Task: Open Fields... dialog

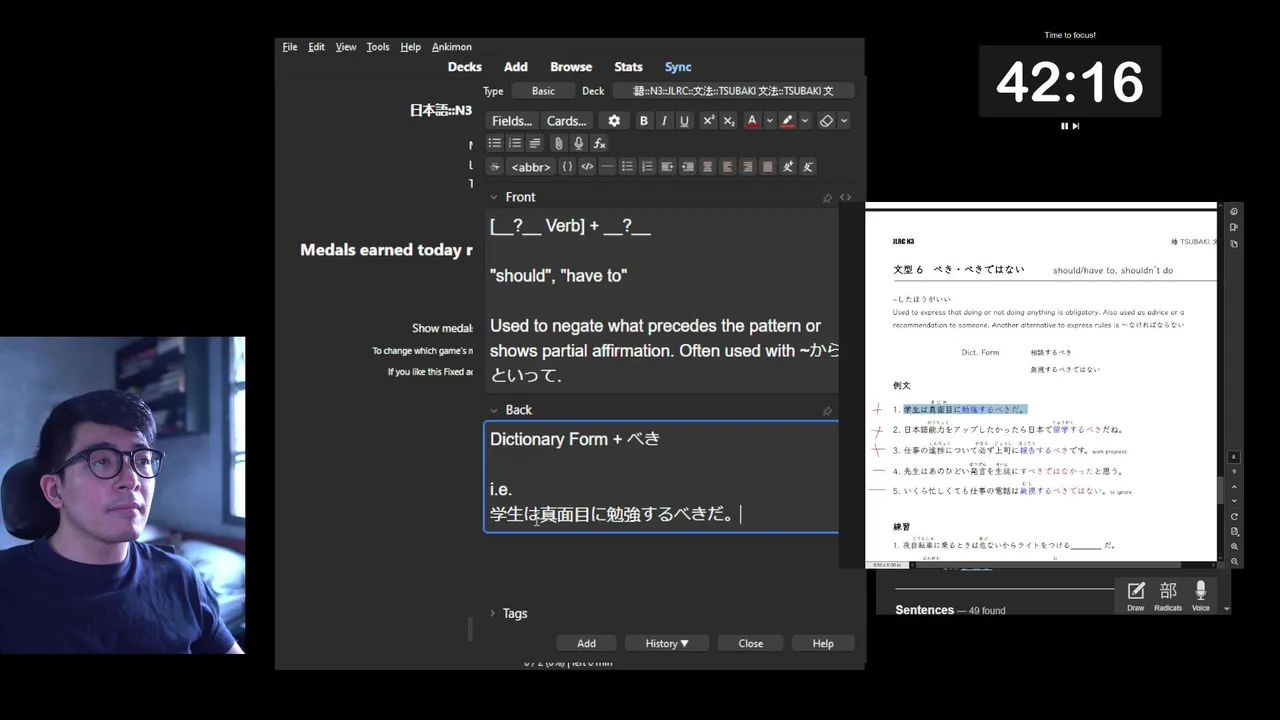Action: click(512, 121)
